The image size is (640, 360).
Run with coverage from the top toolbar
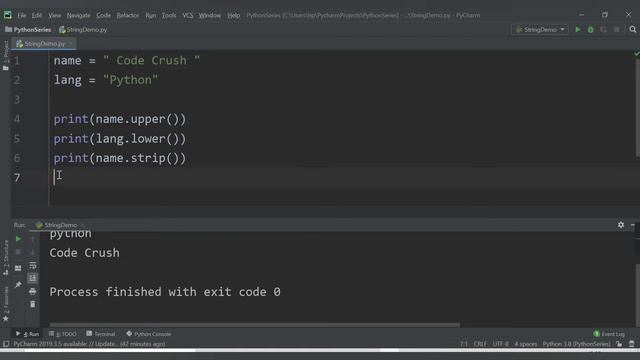pyautogui.click(x=604, y=29)
